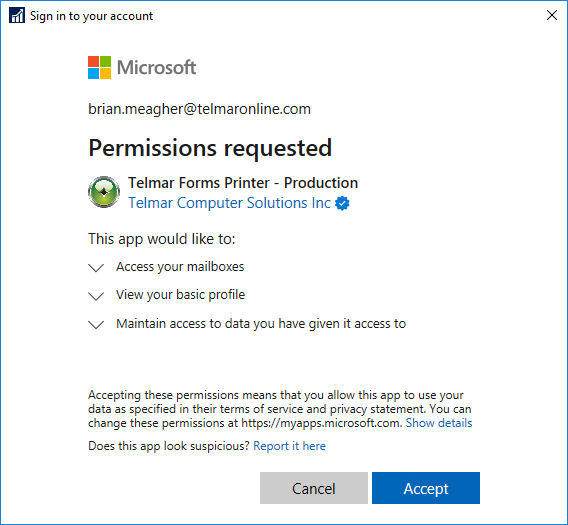Click 'Does this app look suspicious?' text
This screenshot has width=568, height=525.
169,446
